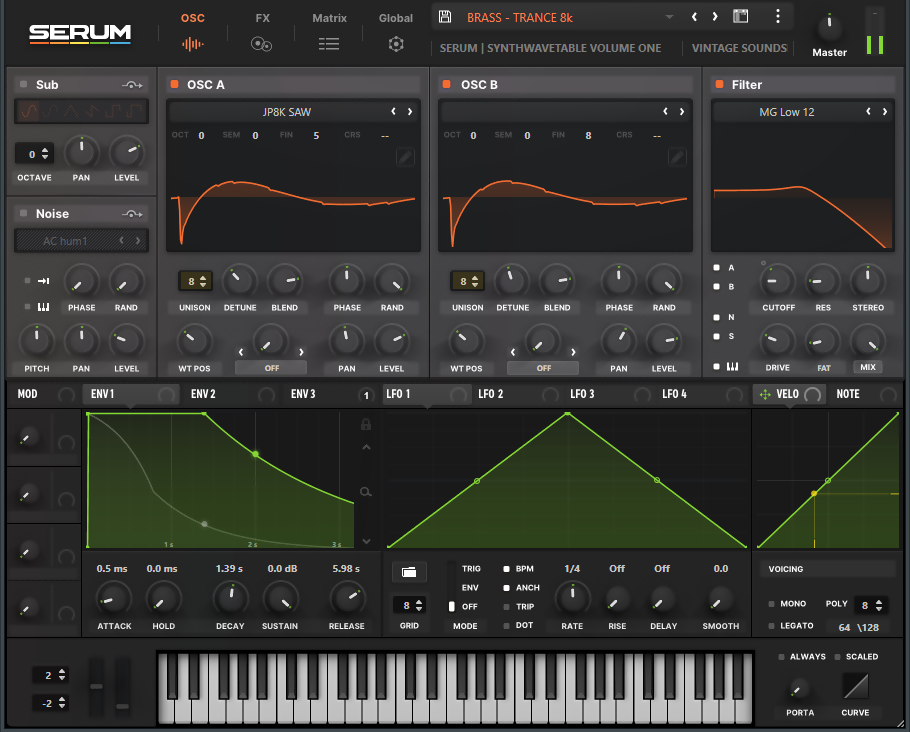Click the LFO GRID size stepper

(x=410, y=605)
